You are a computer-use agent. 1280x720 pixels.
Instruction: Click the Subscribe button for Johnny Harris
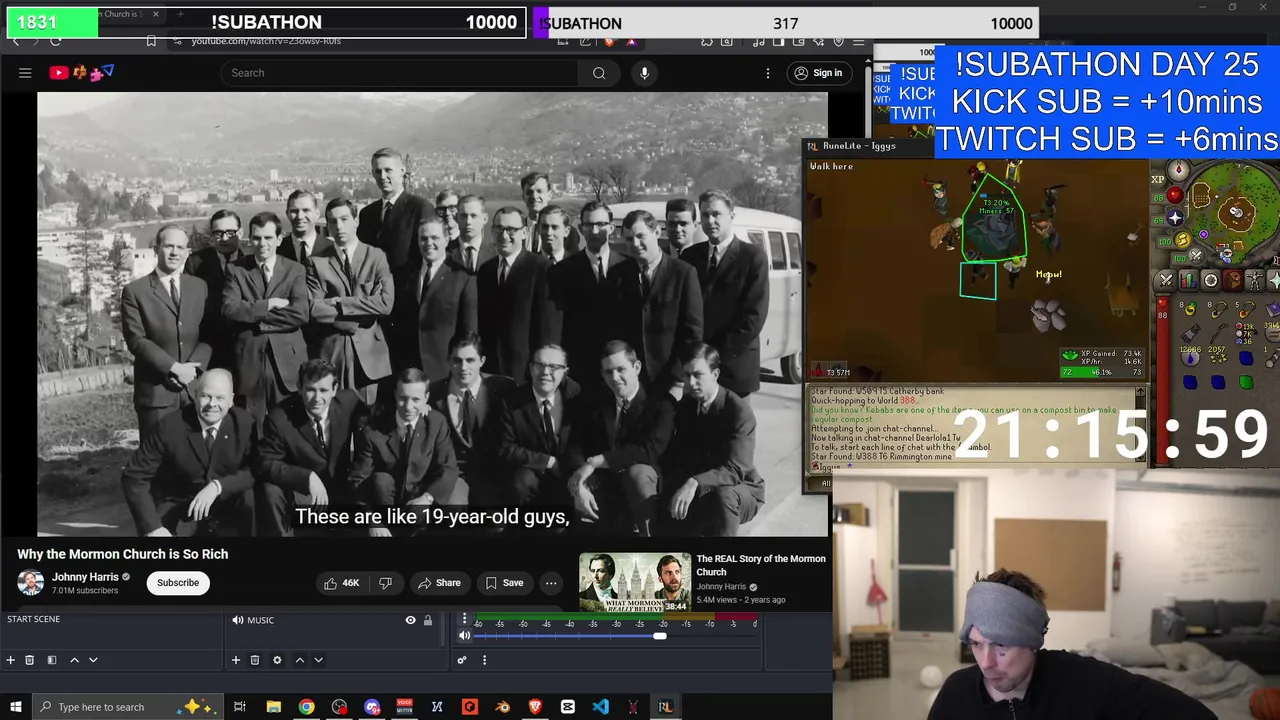(x=178, y=583)
